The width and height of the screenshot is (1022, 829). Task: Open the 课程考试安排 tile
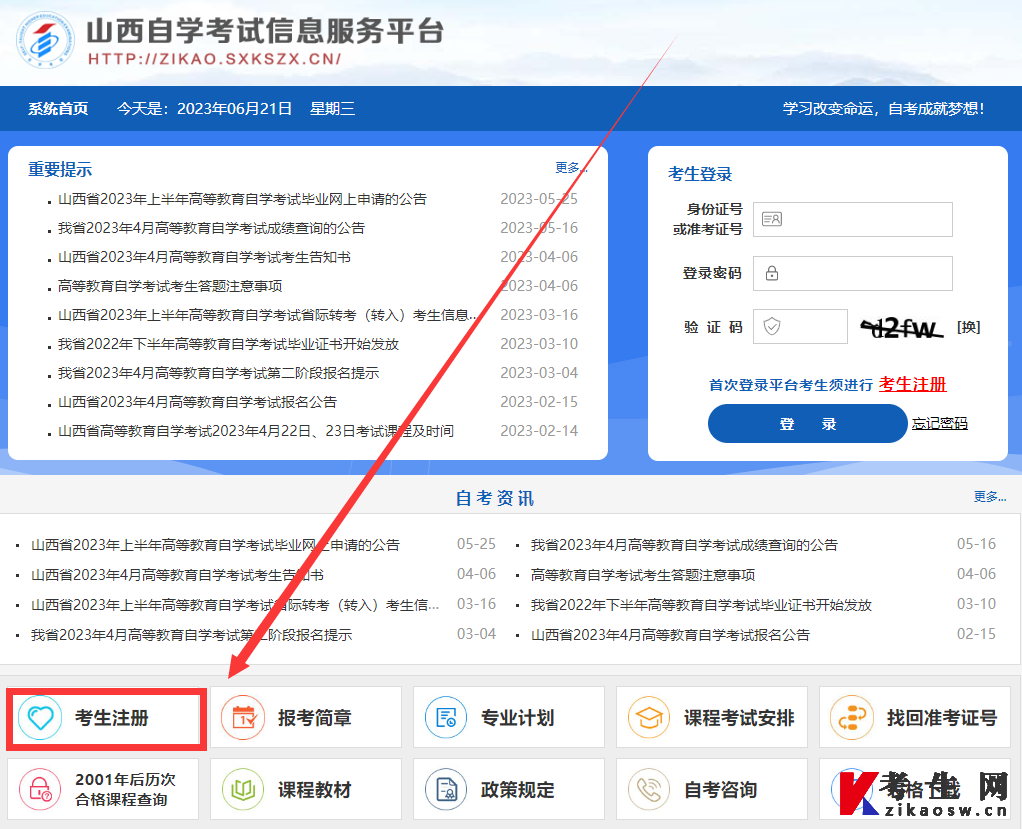click(x=712, y=717)
